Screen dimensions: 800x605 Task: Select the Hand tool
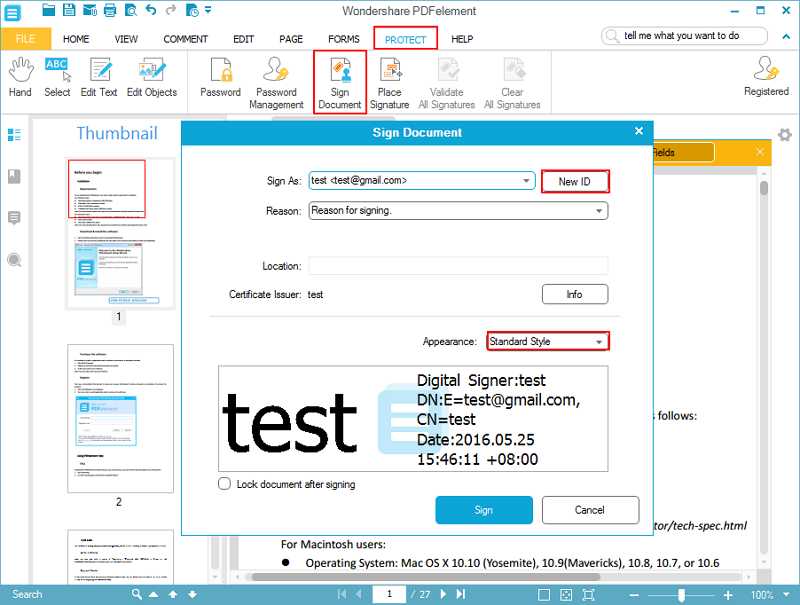tap(20, 78)
